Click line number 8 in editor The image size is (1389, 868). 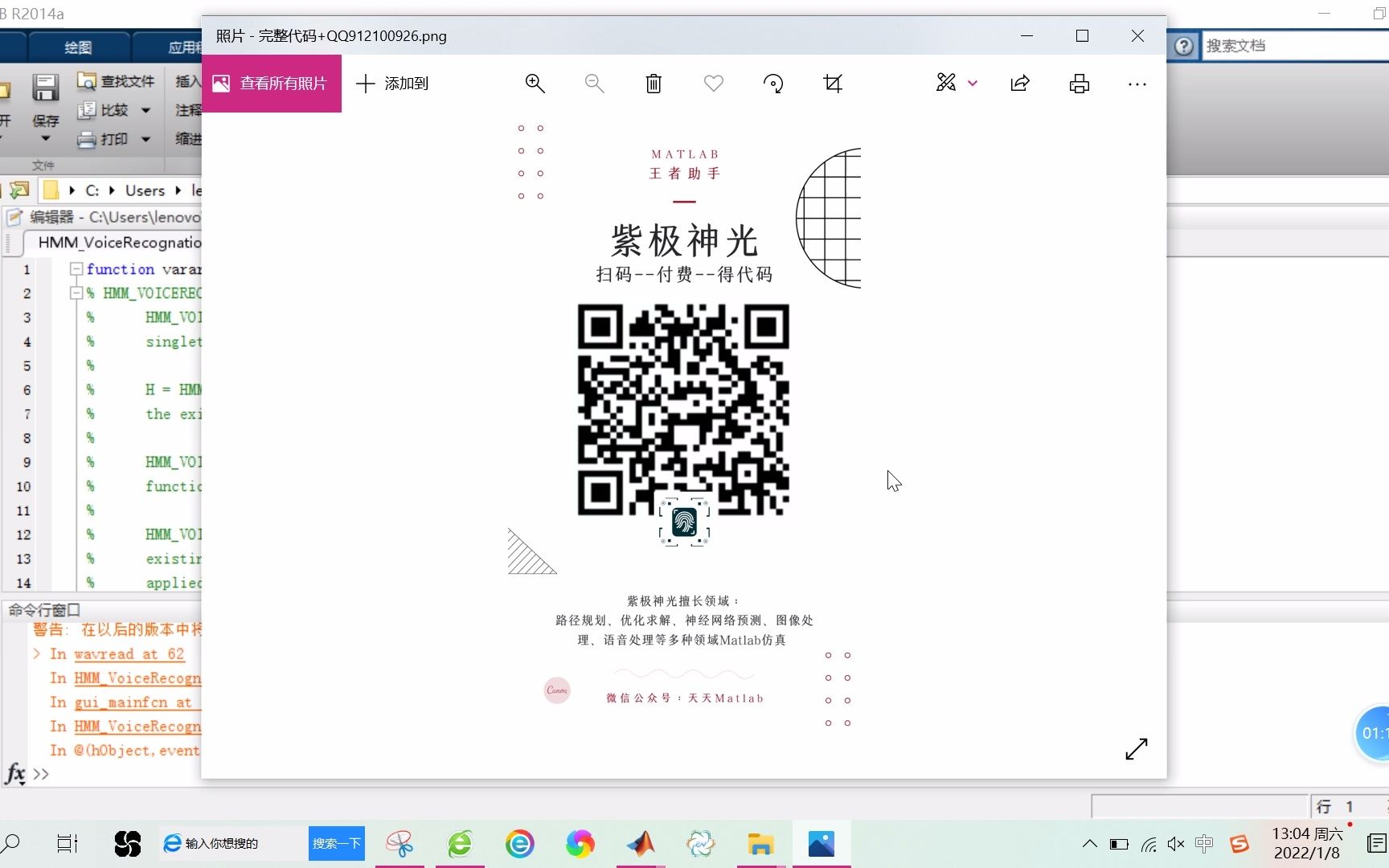pyautogui.click(x=27, y=438)
